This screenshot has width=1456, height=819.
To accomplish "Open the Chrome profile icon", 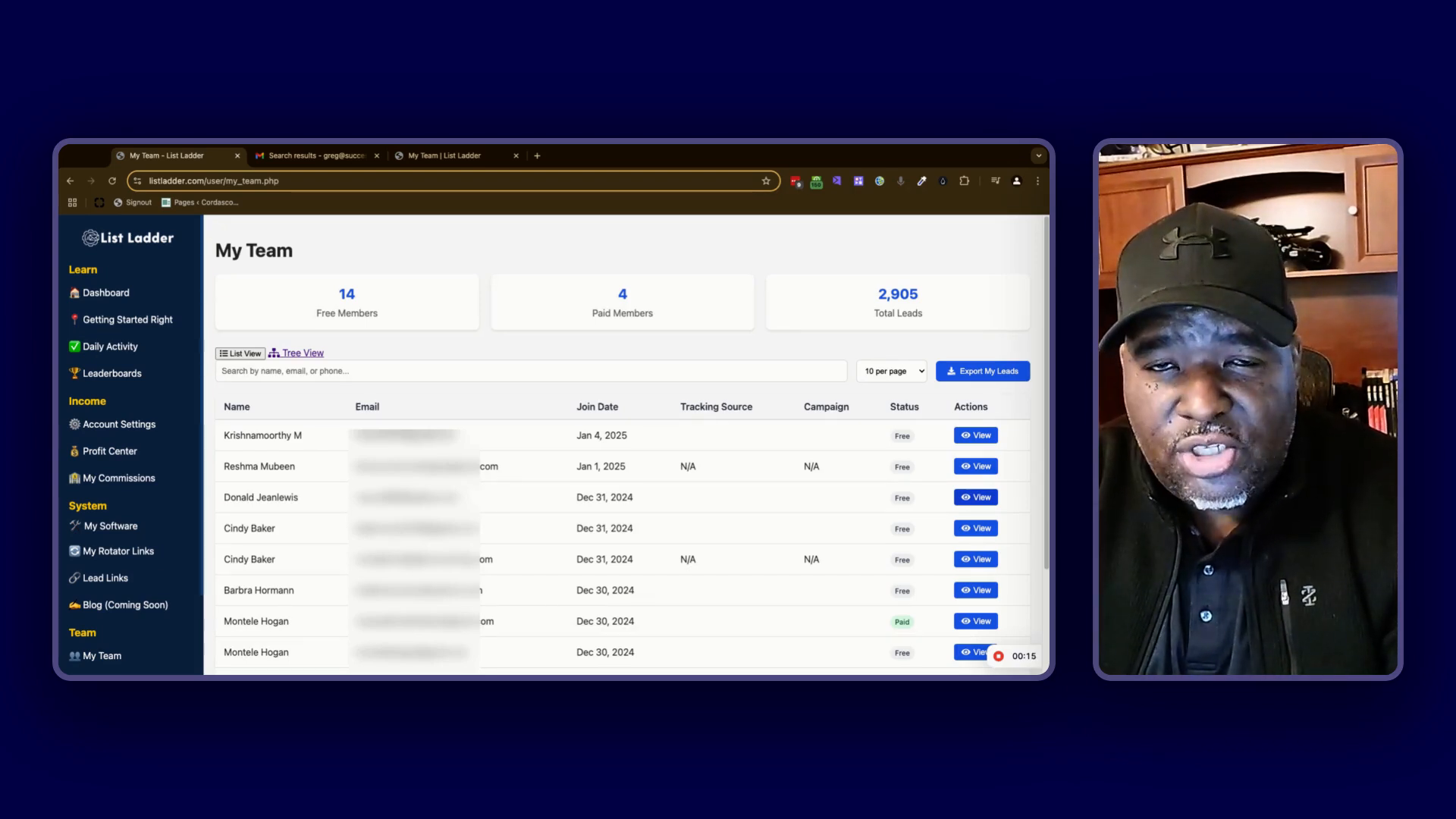I will pos(1016,181).
